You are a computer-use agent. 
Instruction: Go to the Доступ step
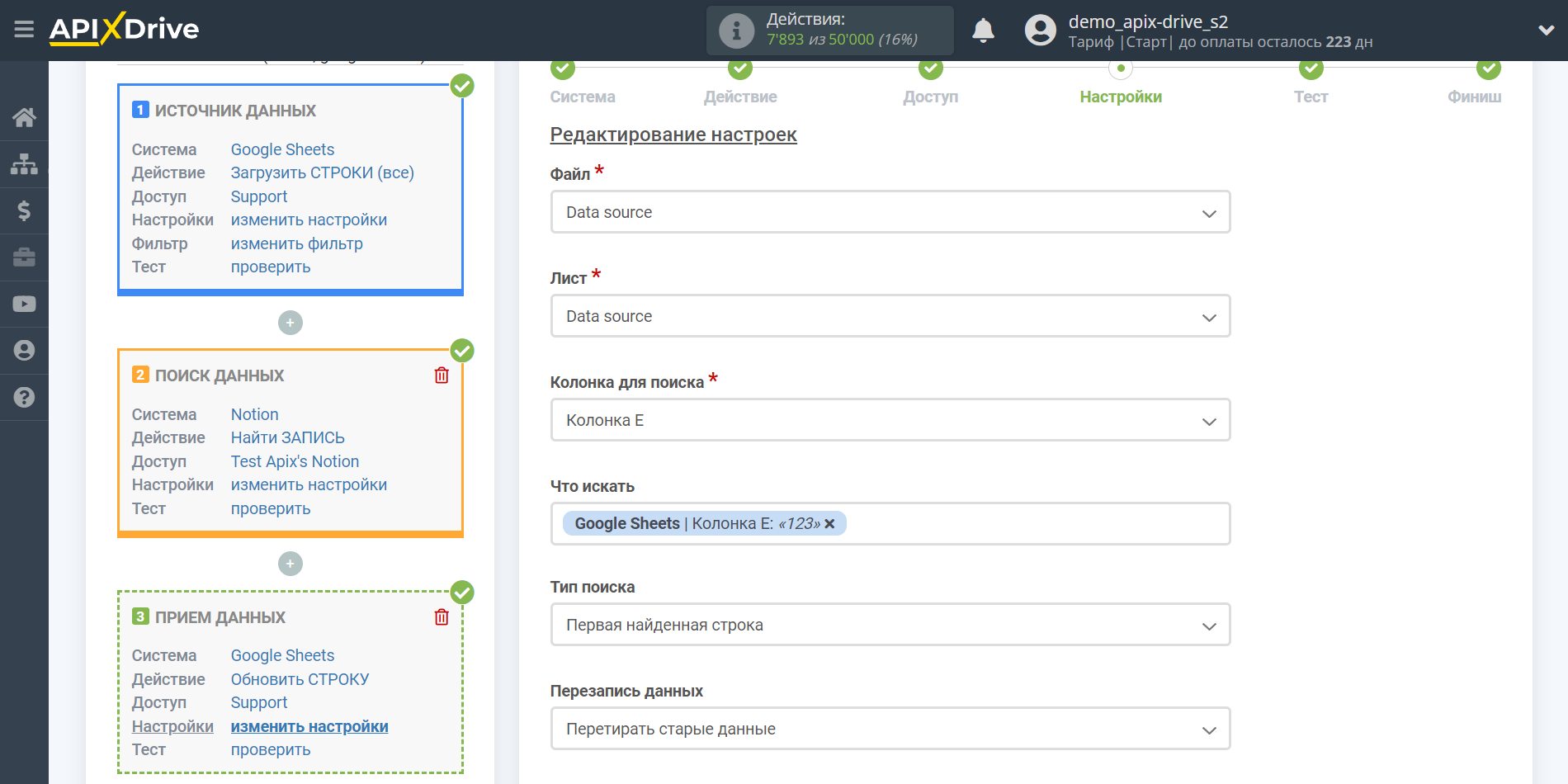931,97
